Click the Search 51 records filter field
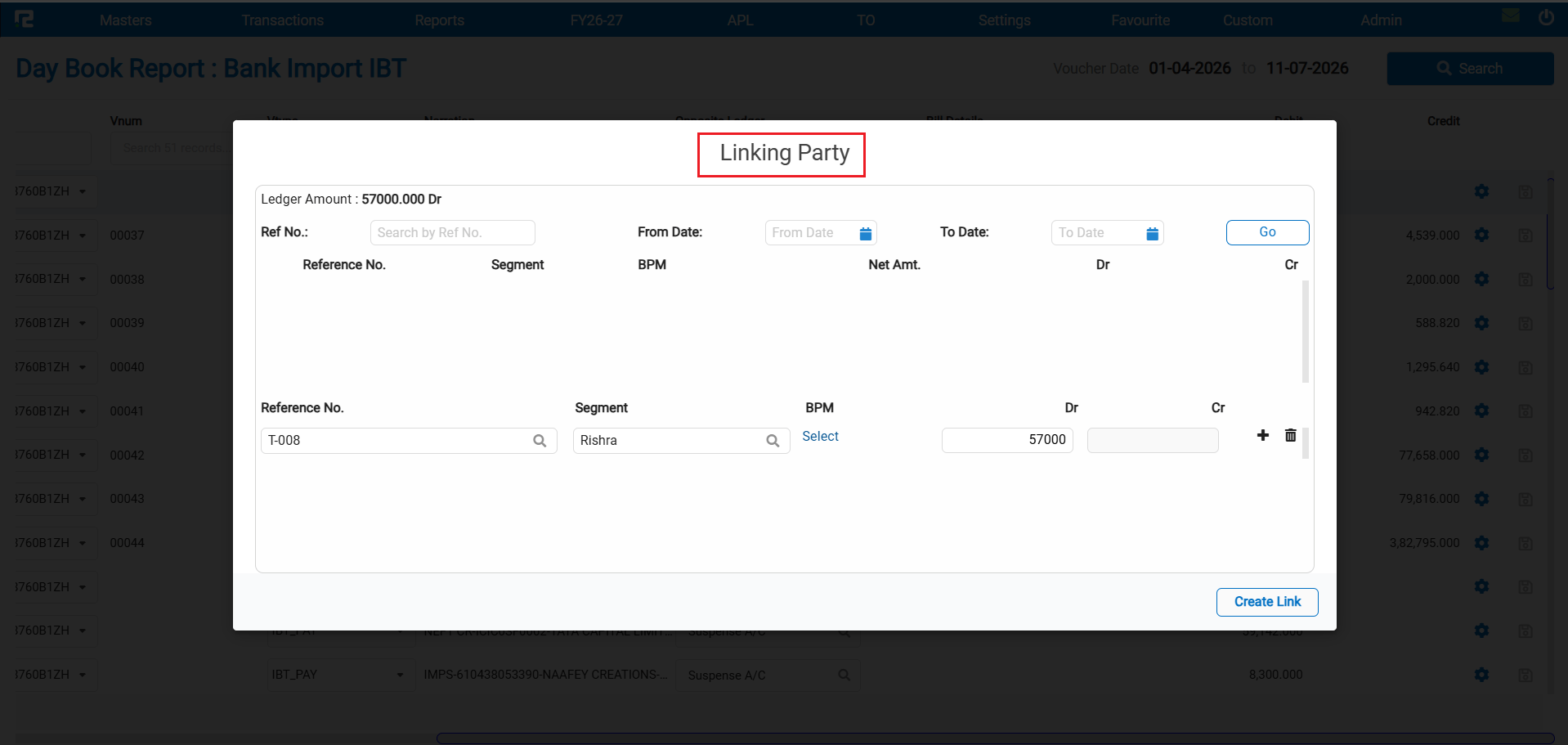The width and height of the screenshot is (1568, 745). tap(172, 148)
